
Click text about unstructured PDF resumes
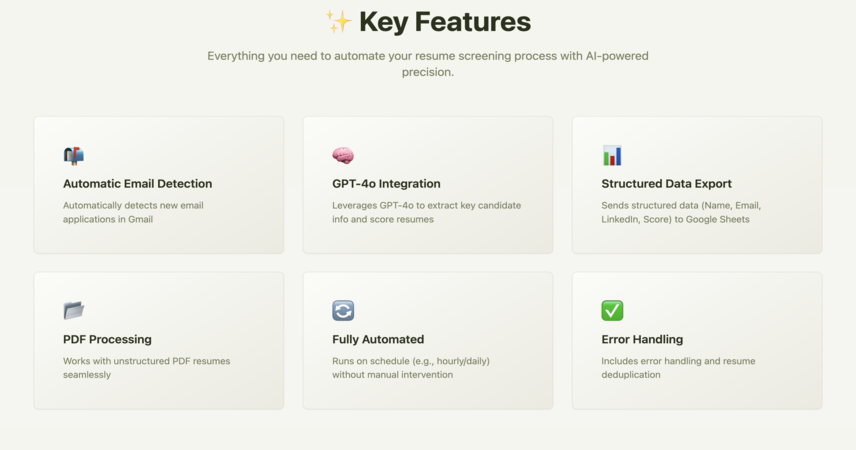point(146,368)
